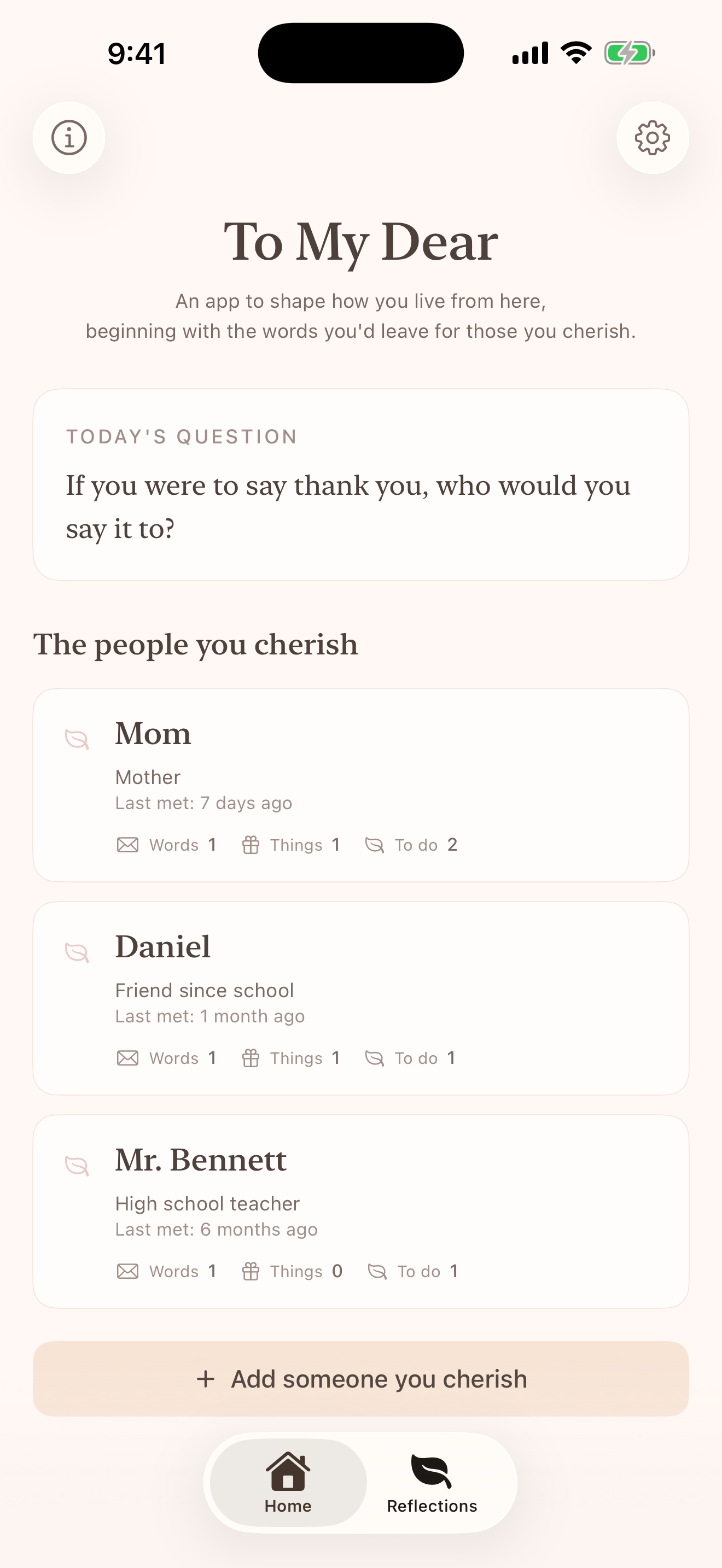Open Mom's Words envelope icon
722x1568 pixels.
coord(127,845)
